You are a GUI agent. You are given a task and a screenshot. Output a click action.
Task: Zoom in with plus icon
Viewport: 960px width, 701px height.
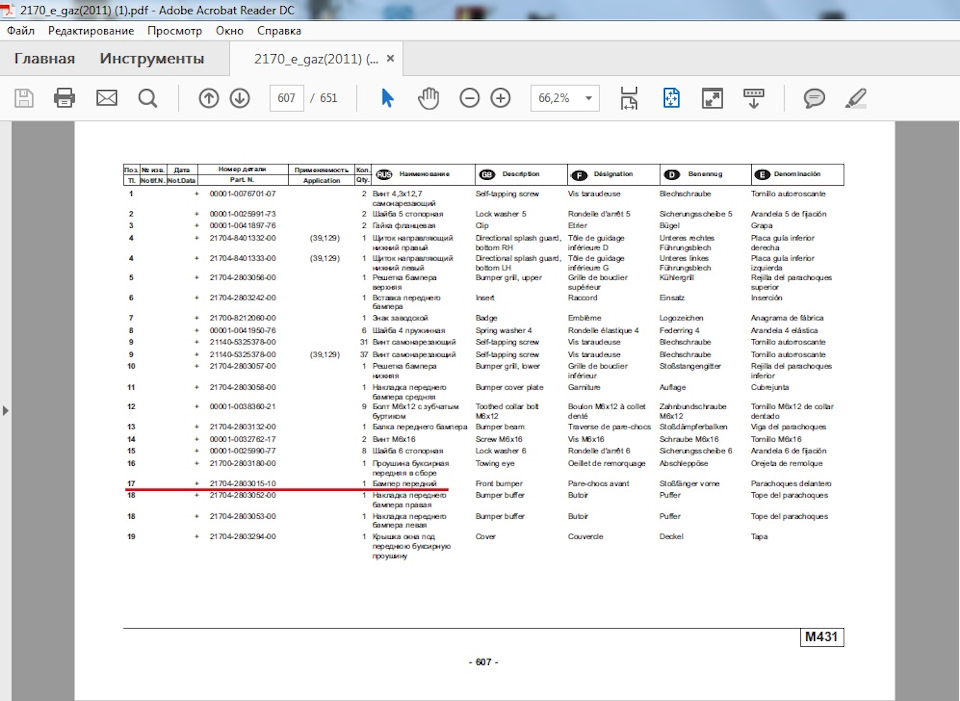tap(501, 98)
